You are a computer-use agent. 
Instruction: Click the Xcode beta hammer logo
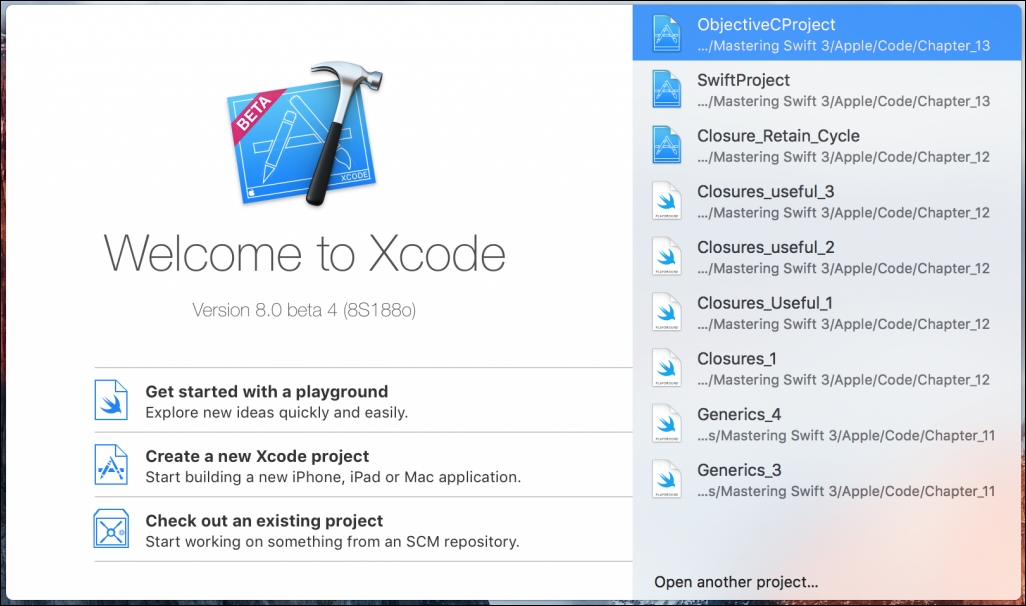[305, 134]
